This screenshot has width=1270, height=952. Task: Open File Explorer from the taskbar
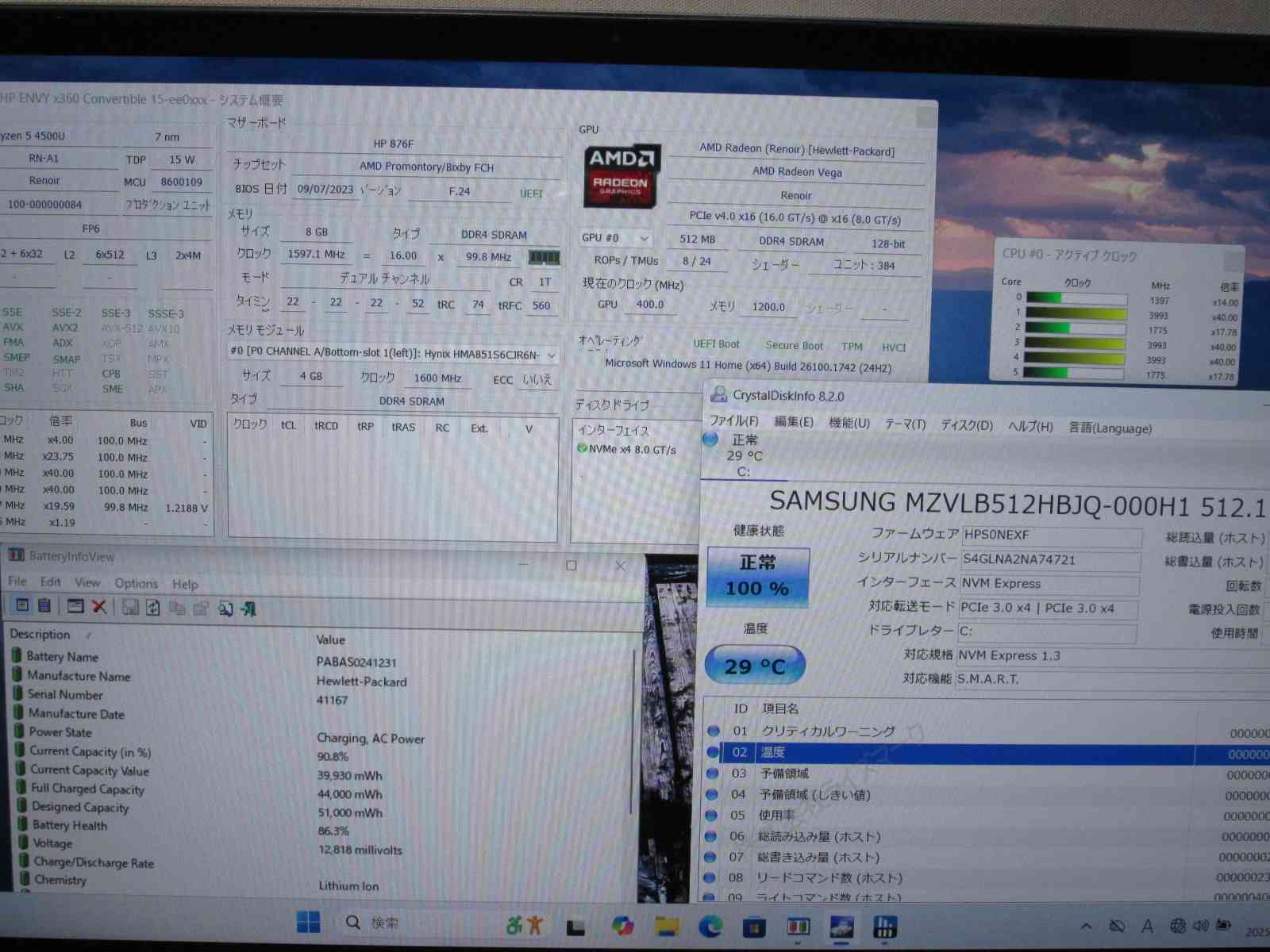click(667, 925)
